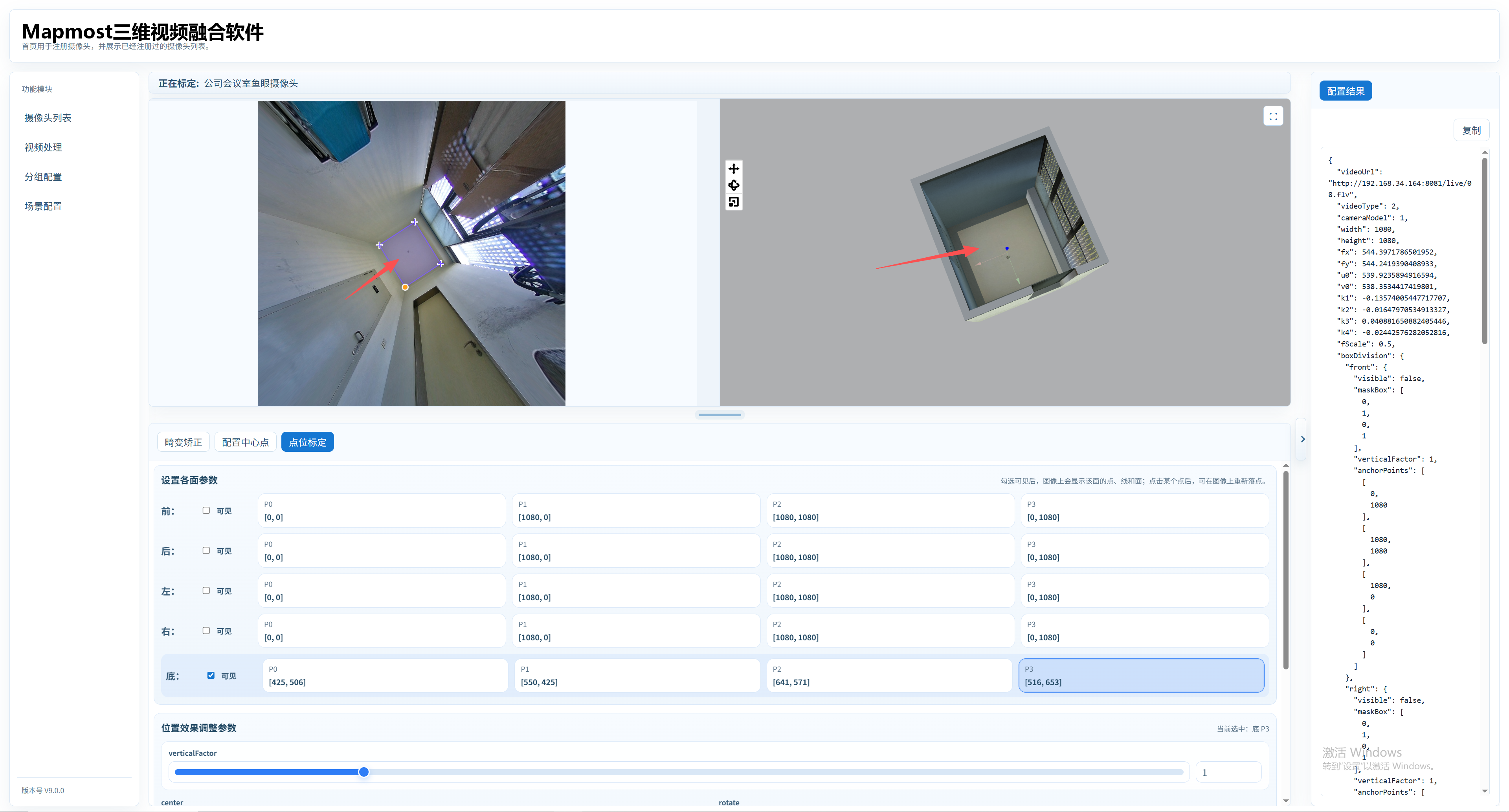Image resolution: width=1509 pixels, height=812 pixels.
Task: Select the 左 row P2 point field
Action: point(890,591)
